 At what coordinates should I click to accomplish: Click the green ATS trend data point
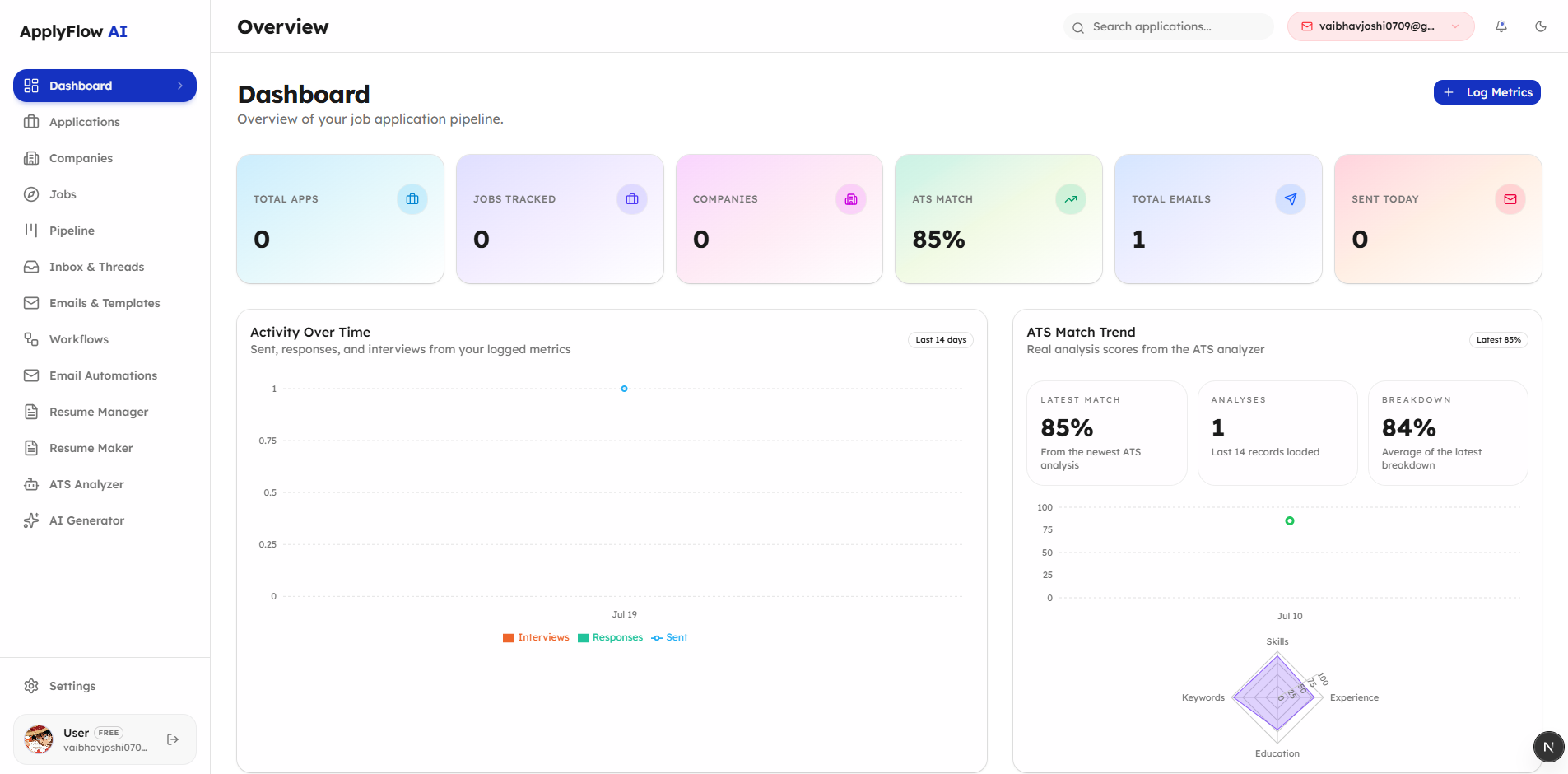pos(1290,520)
